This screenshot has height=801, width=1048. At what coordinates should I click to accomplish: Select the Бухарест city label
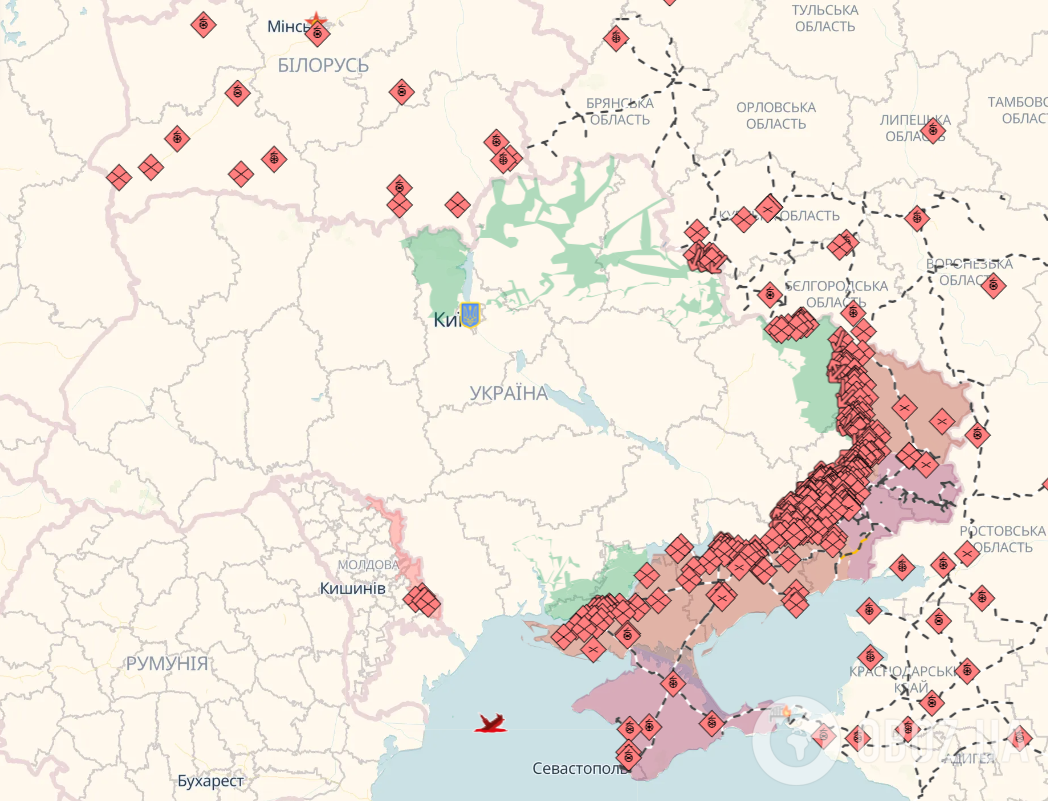pos(210,780)
